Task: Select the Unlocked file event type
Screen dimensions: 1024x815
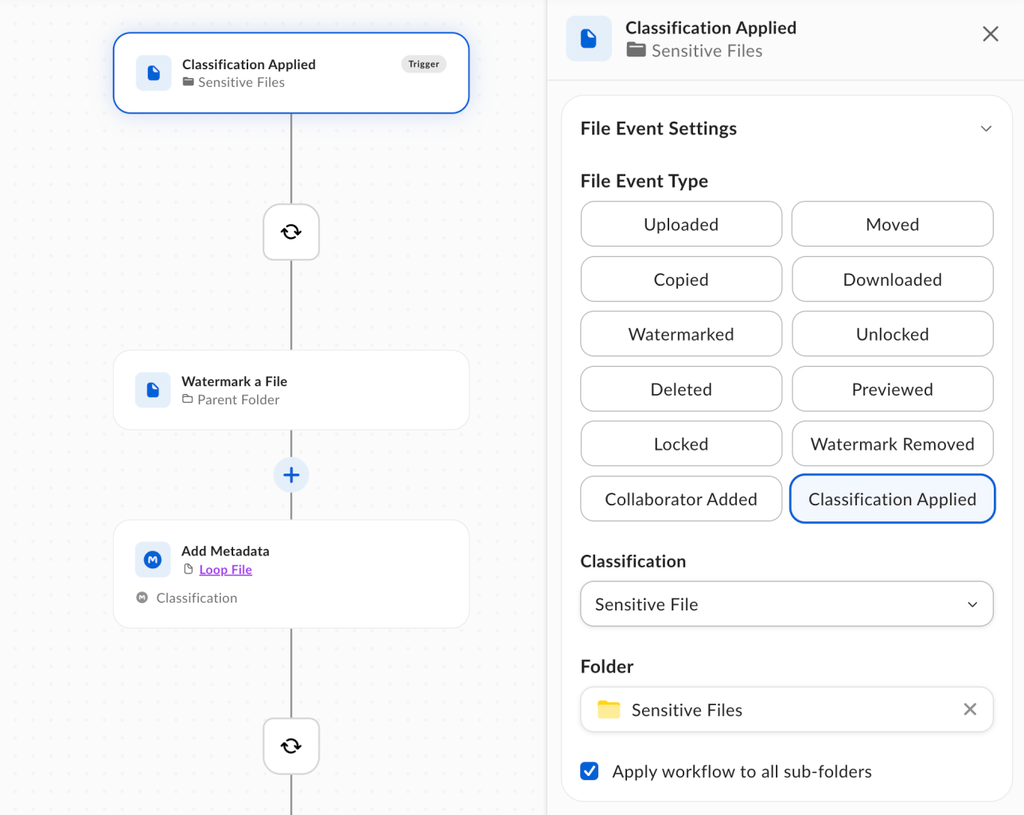Action: 892,334
